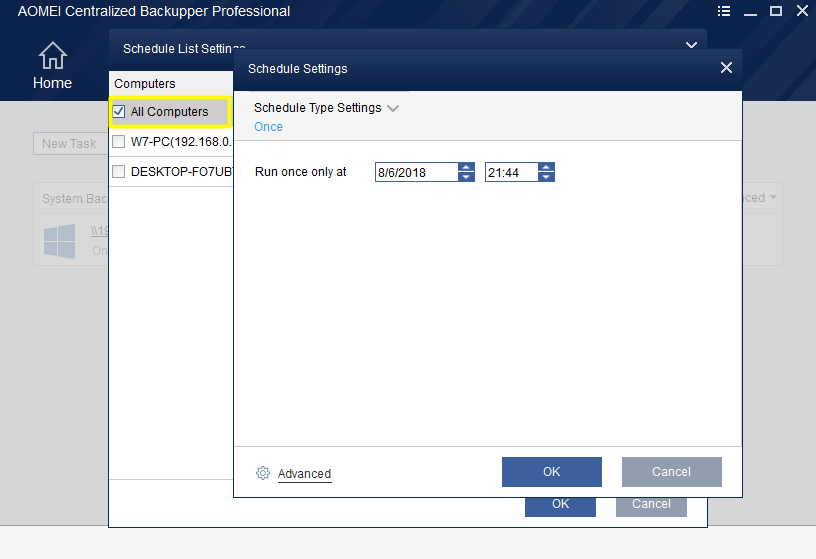
Task: Open the Advanced dropdown in background window
Action: click(773, 197)
